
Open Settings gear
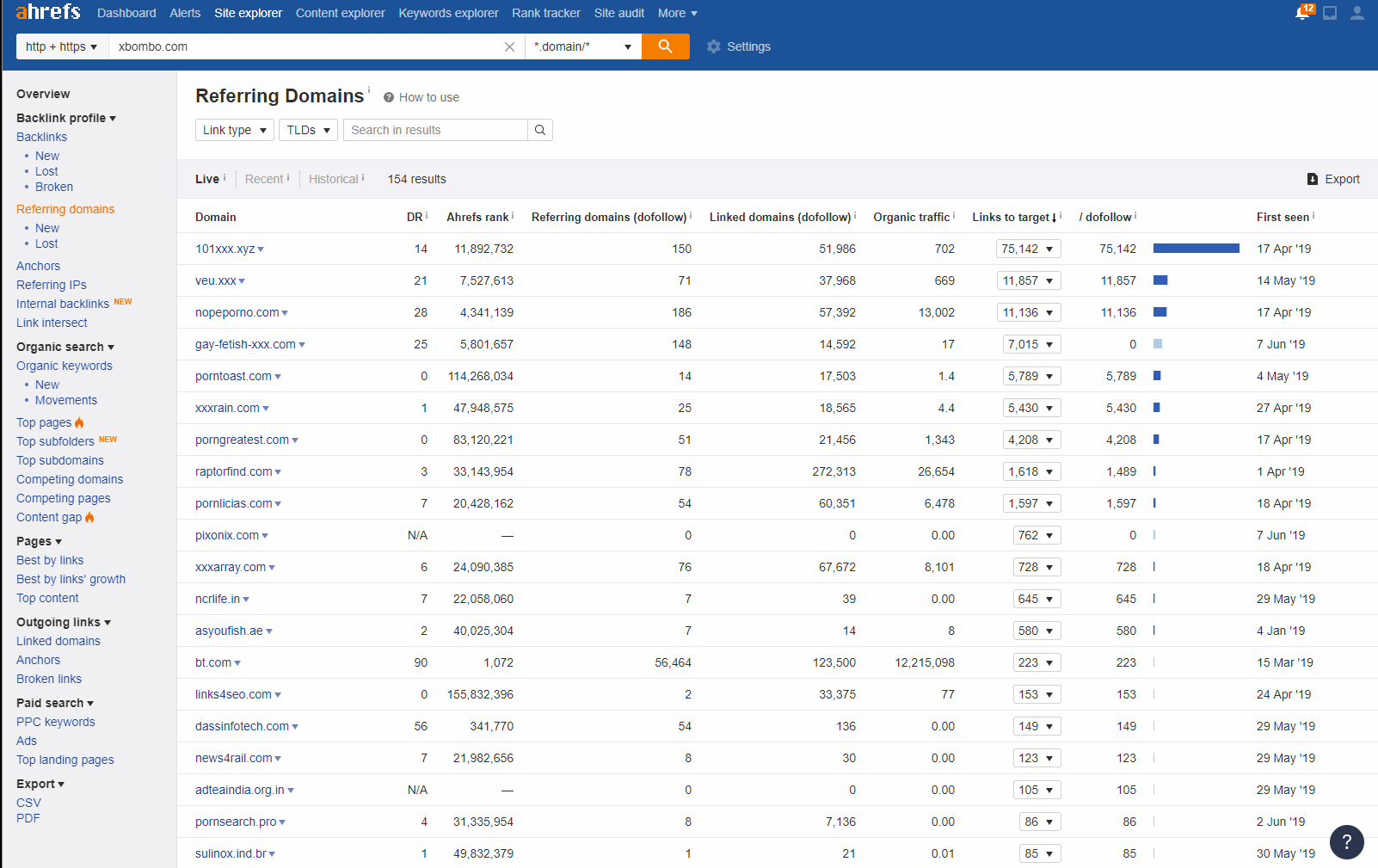tap(738, 46)
